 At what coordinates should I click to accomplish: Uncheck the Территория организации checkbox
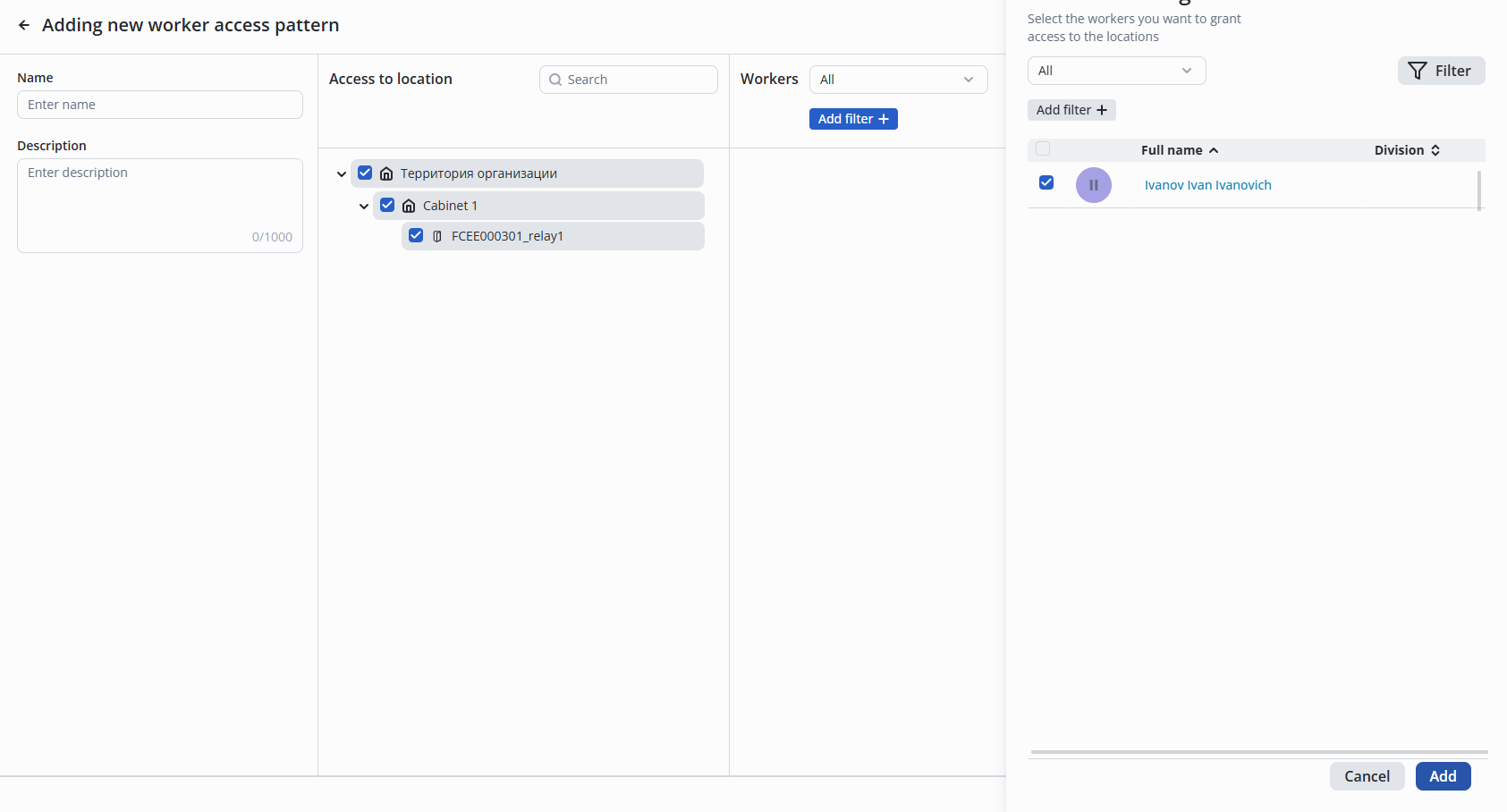click(x=365, y=173)
